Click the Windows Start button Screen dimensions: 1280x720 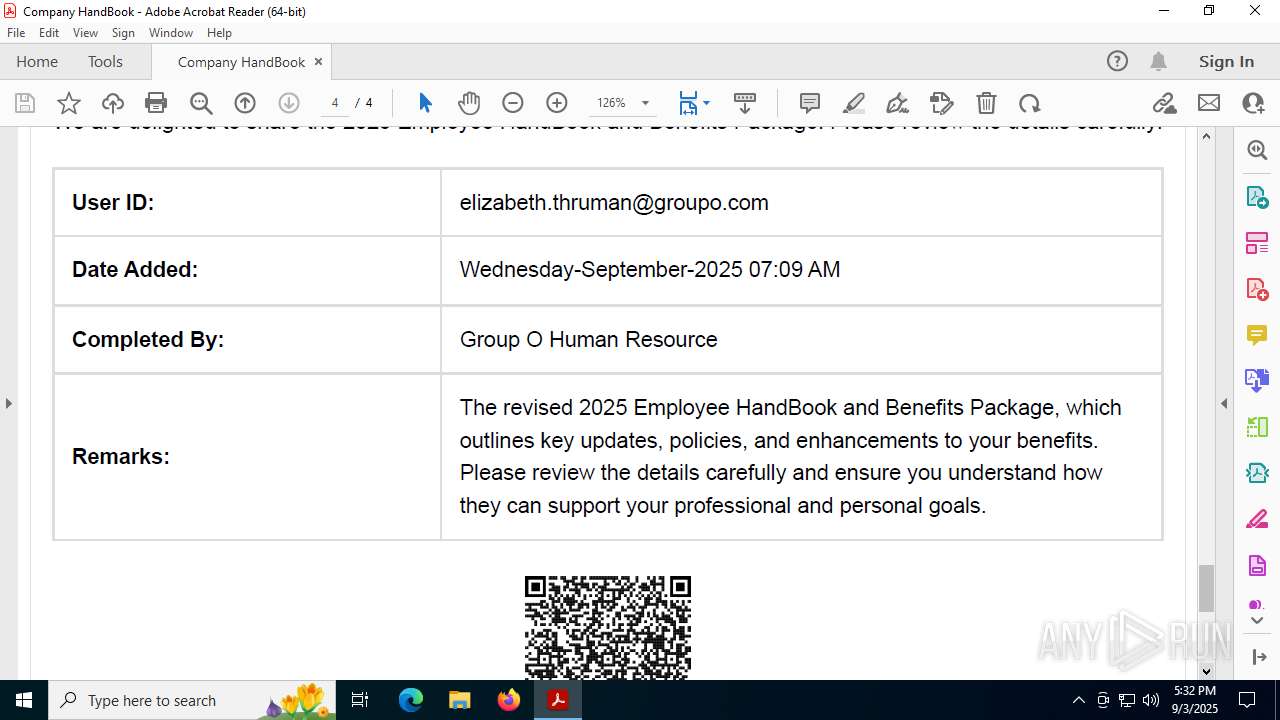(24, 700)
